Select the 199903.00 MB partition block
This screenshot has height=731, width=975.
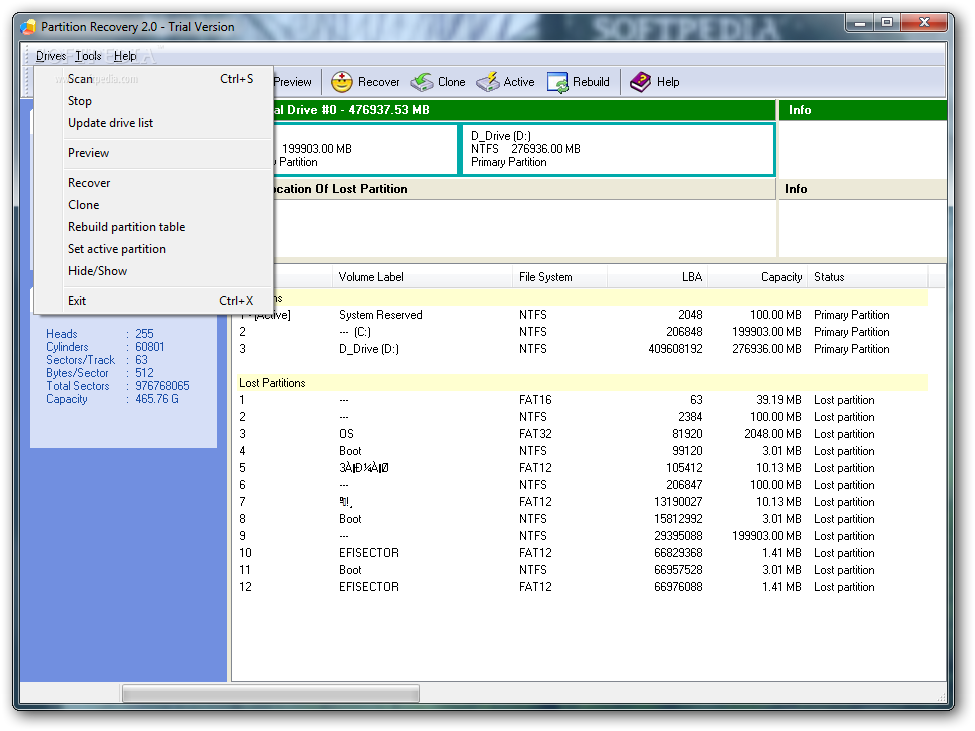click(x=364, y=149)
